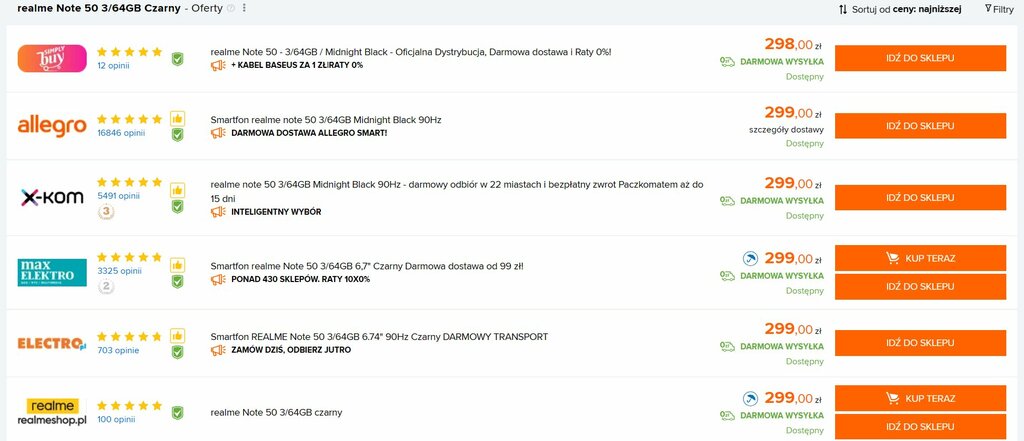Click KUP TERAZ for the Max Elektro offer
Viewport: 1024px width, 441px height.
coord(920,258)
